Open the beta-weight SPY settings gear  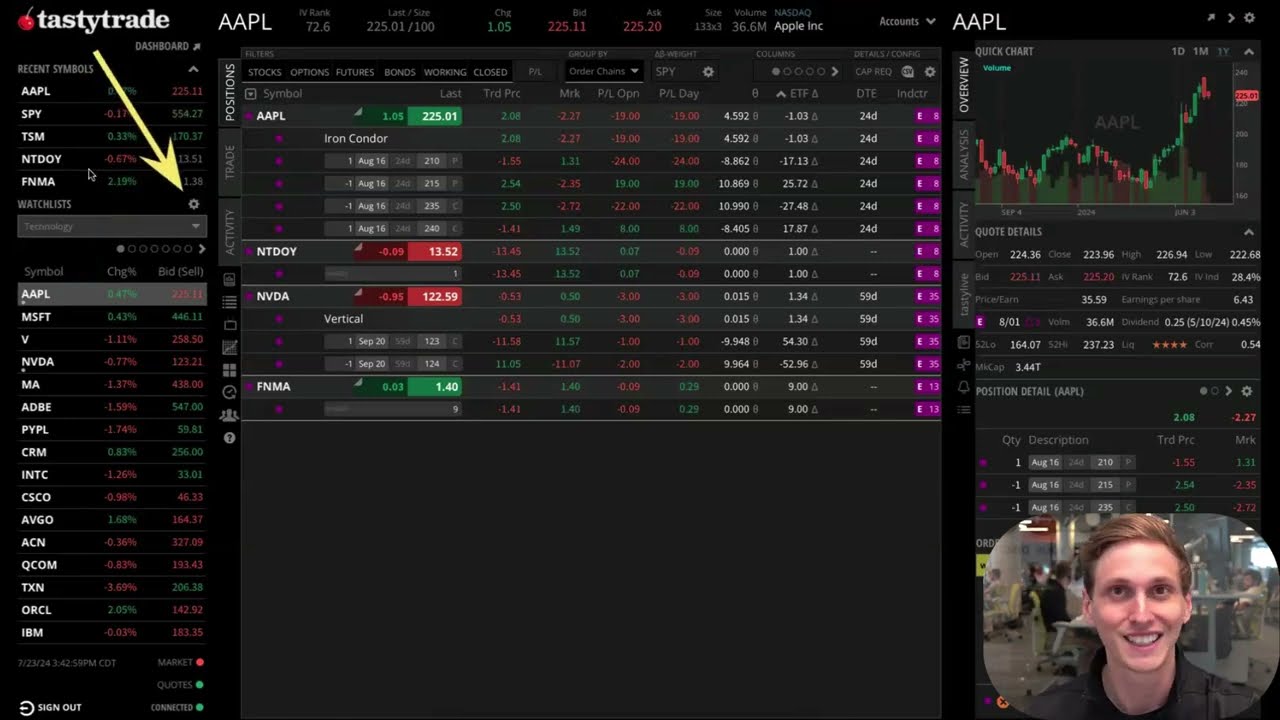coord(708,72)
